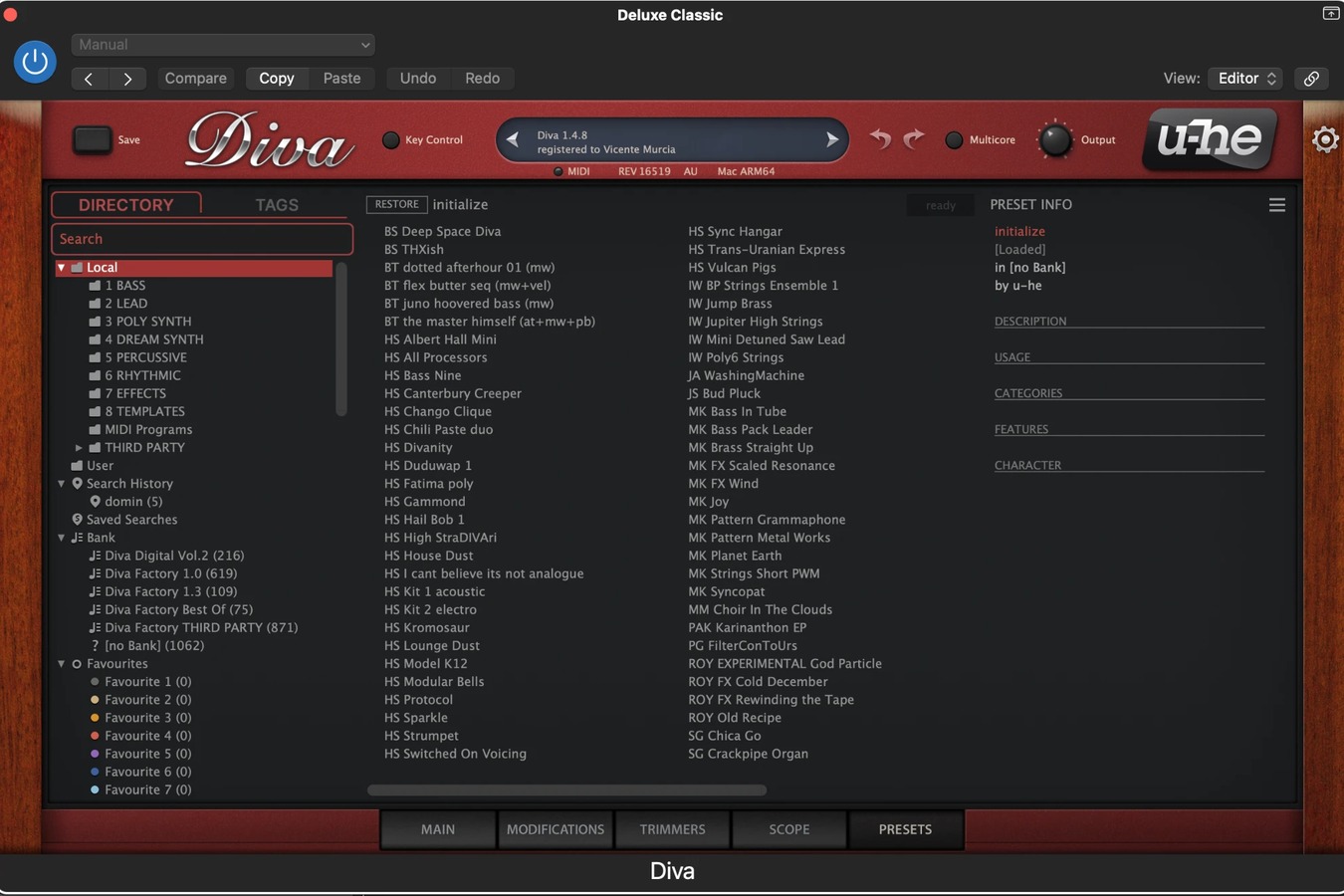Click the Output volume knob
The height and width of the screenshot is (896, 1344).
pyautogui.click(x=1055, y=140)
